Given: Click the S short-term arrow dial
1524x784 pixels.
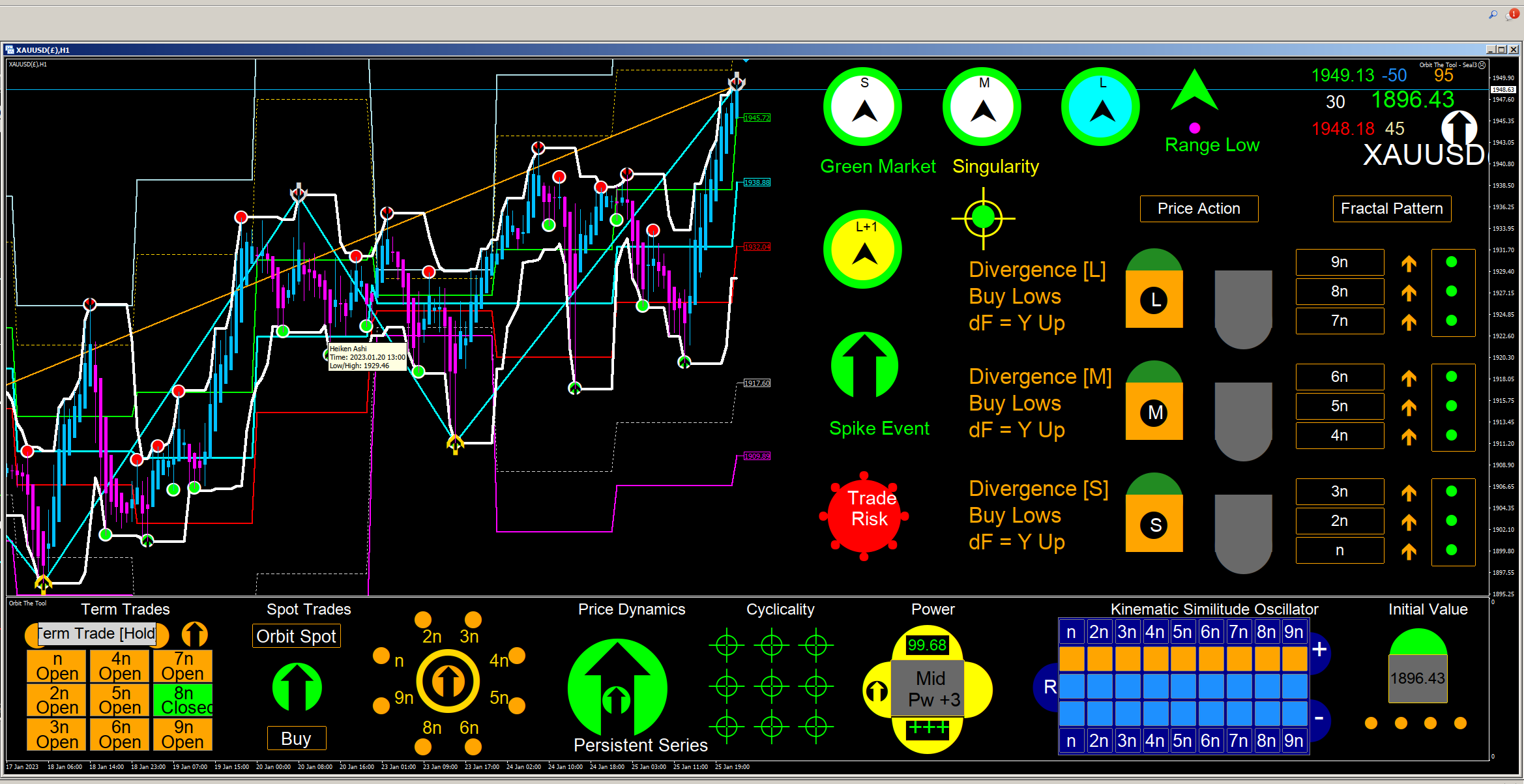Looking at the screenshot, I should (x=863, y=106).
